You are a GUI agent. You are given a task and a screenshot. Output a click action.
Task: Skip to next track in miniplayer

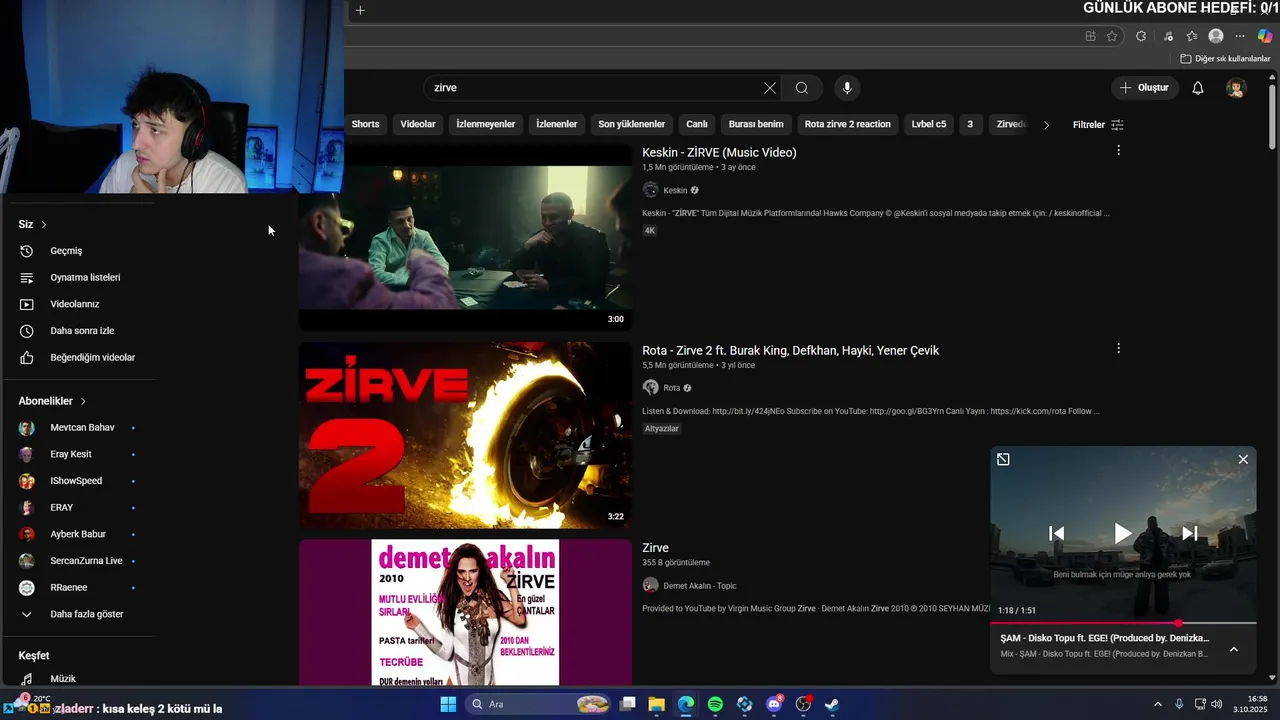click(x=1190, y=533)
